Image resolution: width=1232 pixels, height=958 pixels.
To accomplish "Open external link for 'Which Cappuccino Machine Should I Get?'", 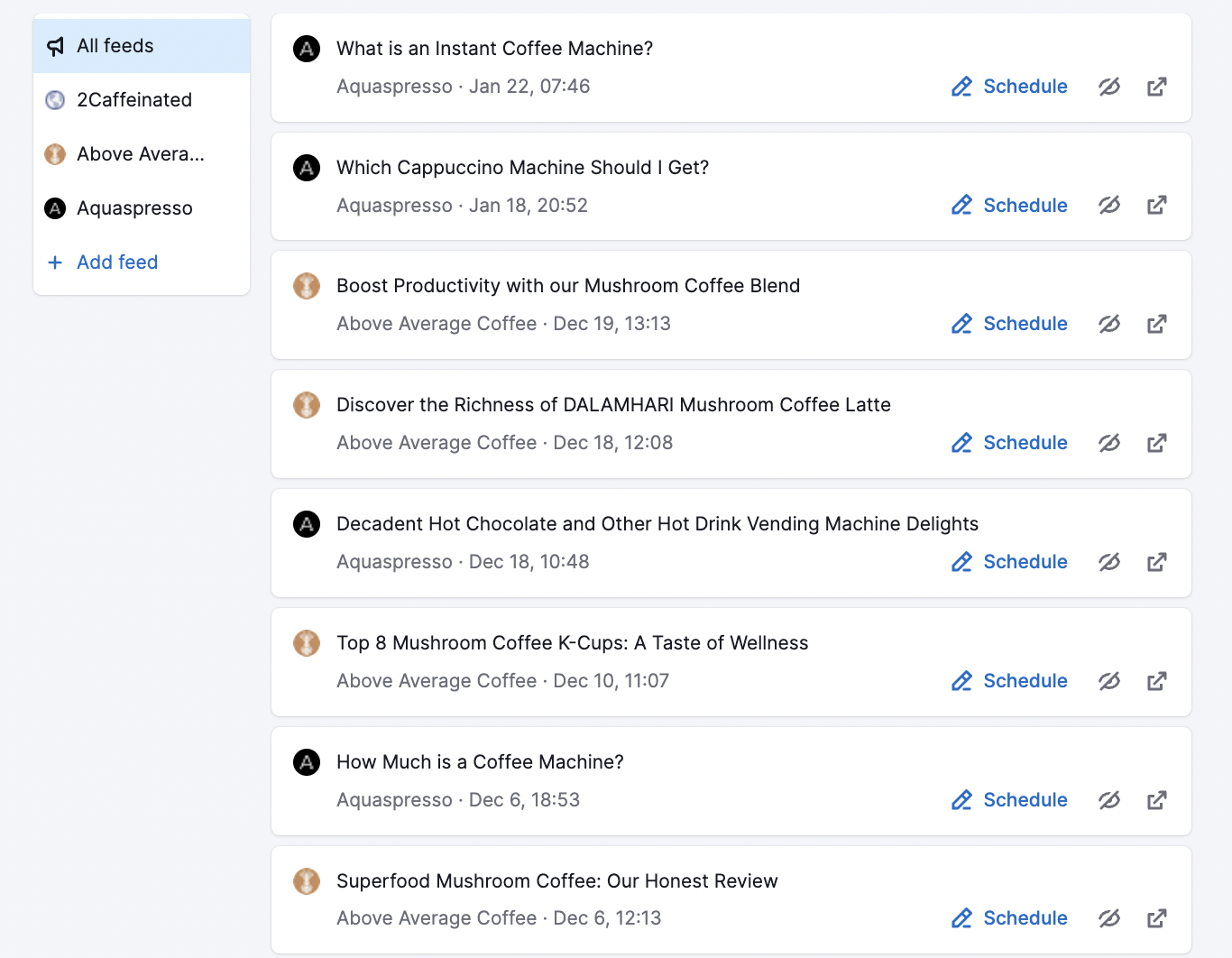I will click(x=1156, y=206).
